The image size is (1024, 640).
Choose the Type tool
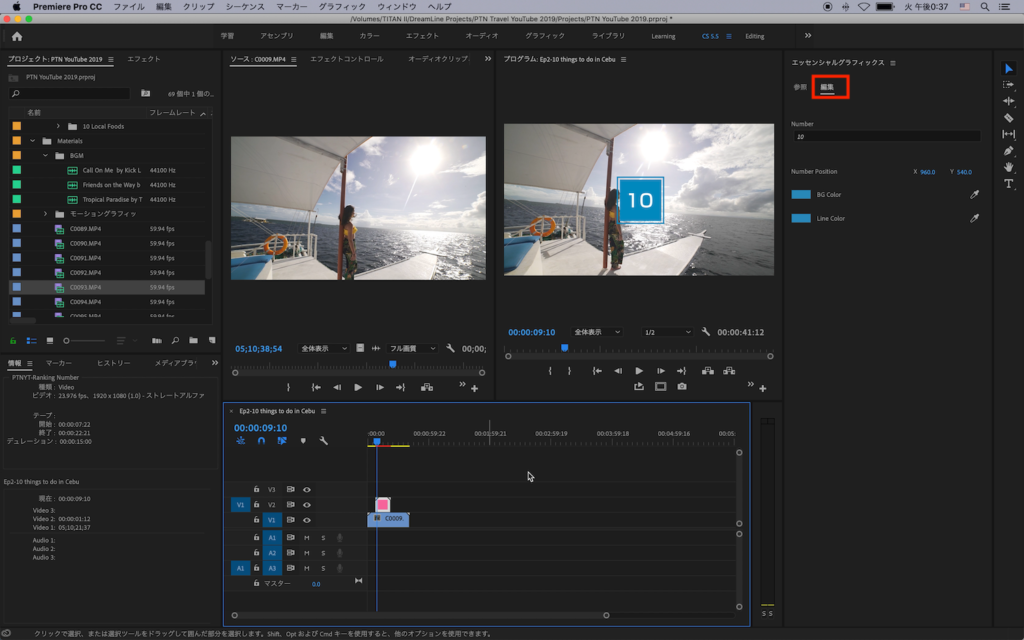pos(1008,184)
